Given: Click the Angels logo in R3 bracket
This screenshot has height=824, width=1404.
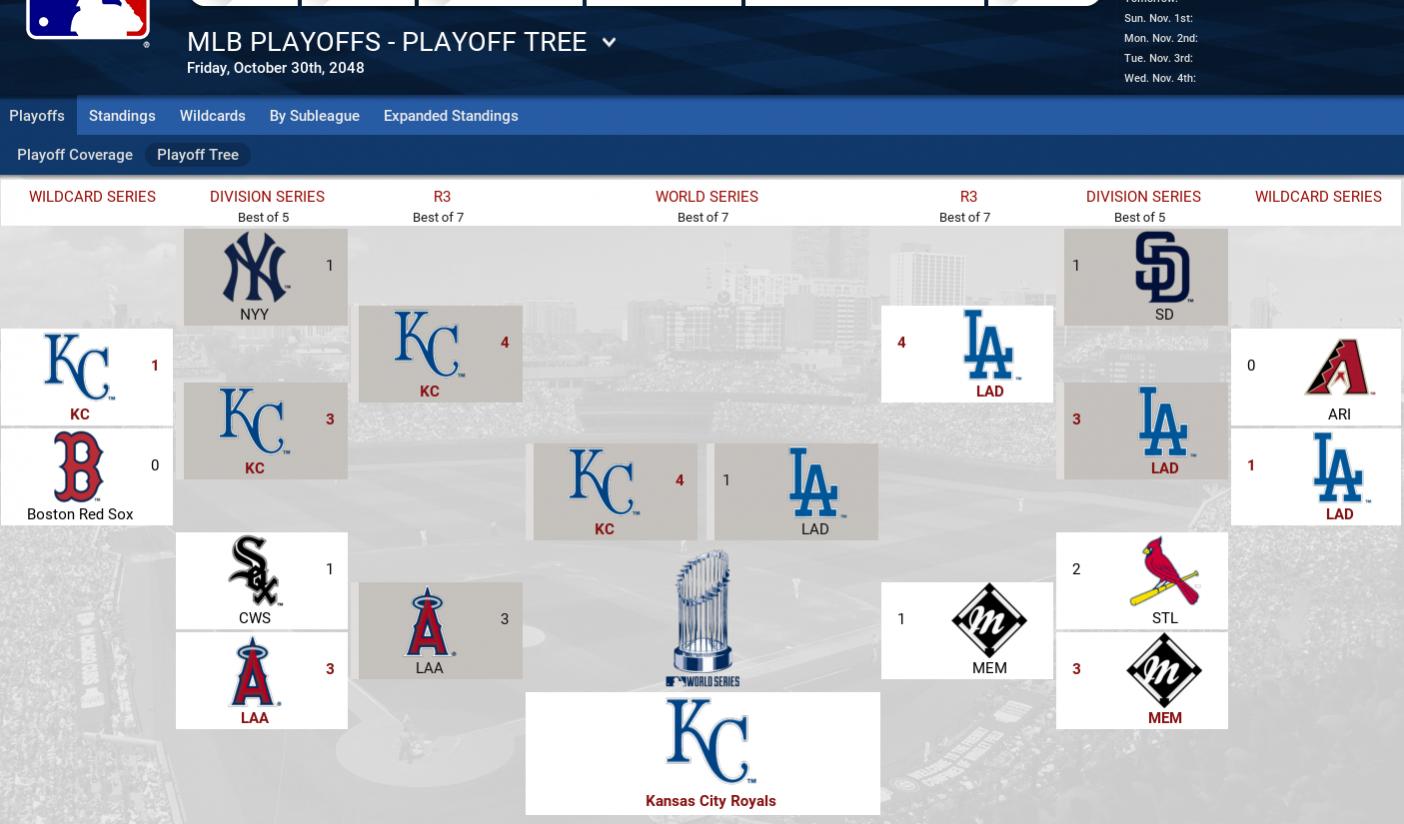Looking at the screenshot, I should point(428,621).
